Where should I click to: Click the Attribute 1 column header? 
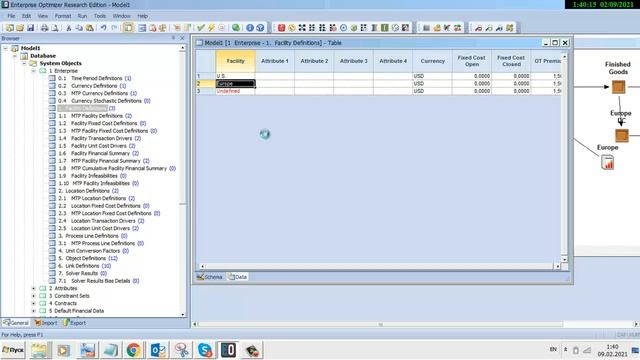[275, 61]
